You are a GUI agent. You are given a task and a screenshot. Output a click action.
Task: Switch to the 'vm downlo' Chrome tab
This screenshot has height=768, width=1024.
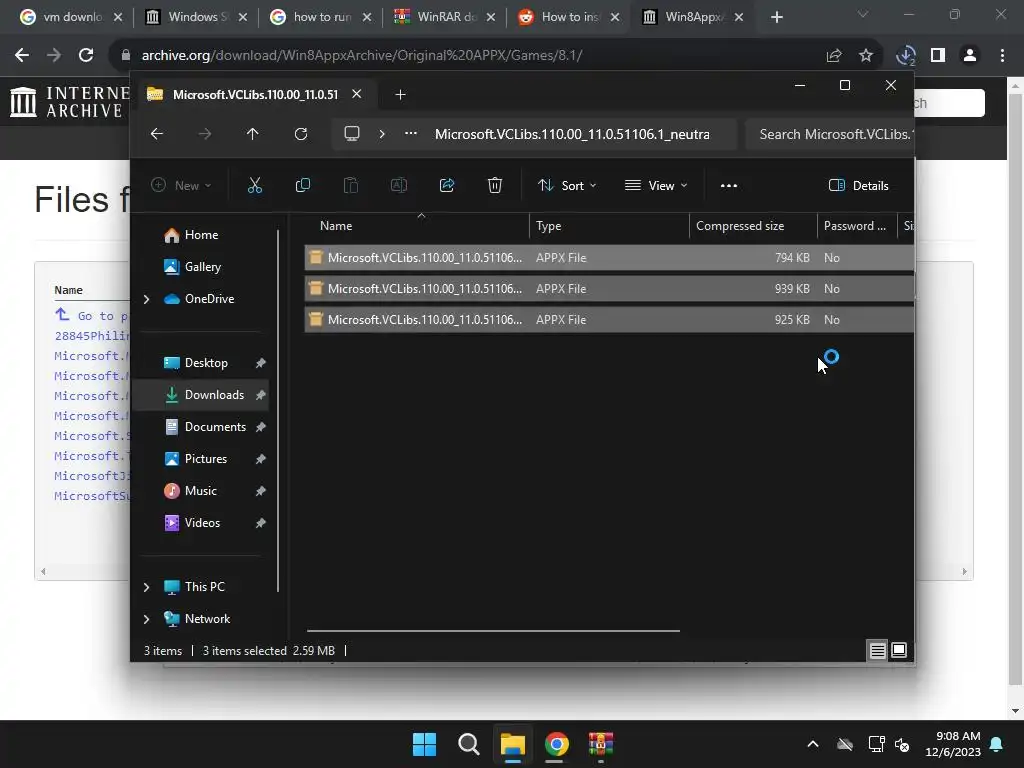tap(71, 17)
